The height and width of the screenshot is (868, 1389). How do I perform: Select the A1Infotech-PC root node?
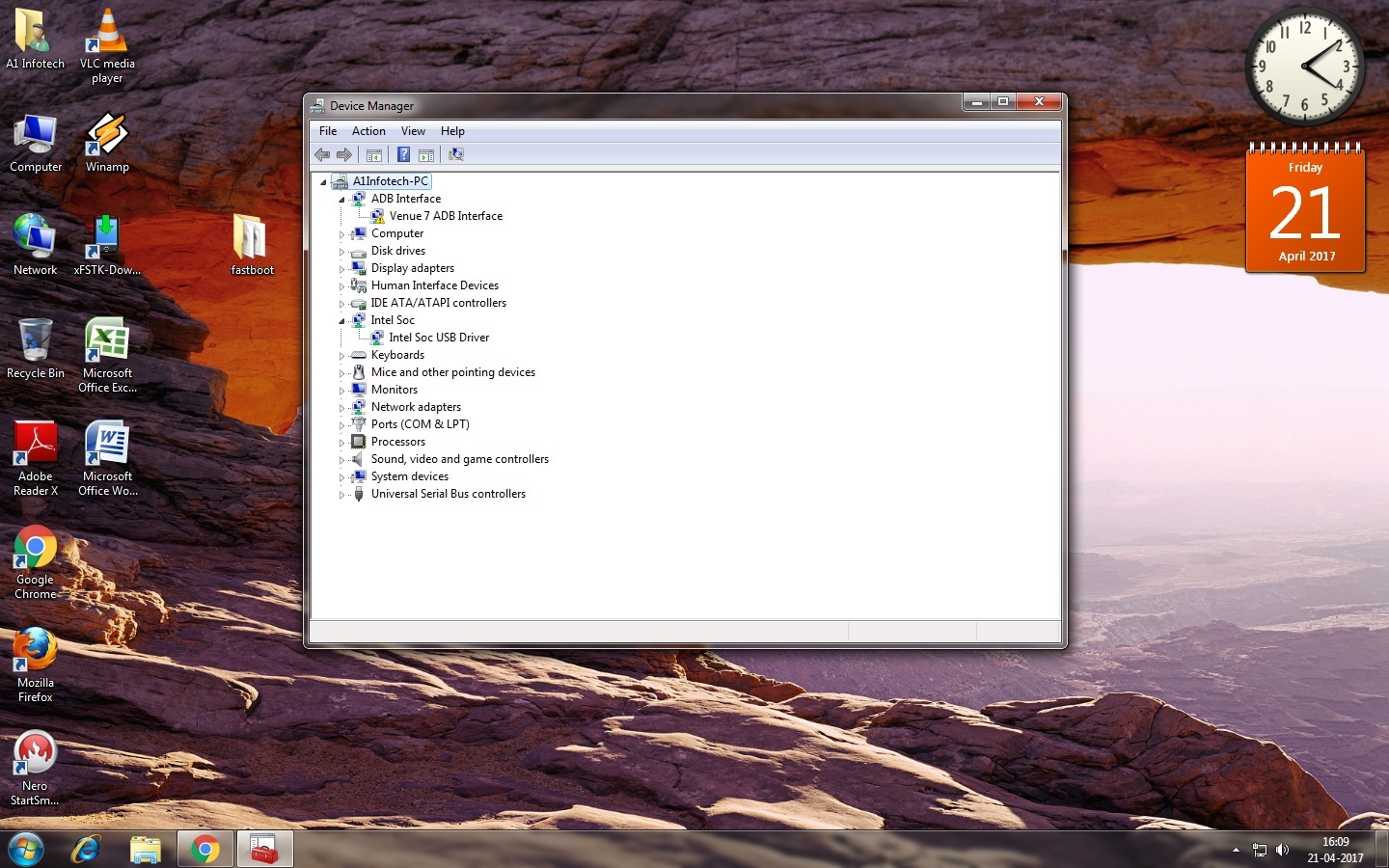coord(390,181)
